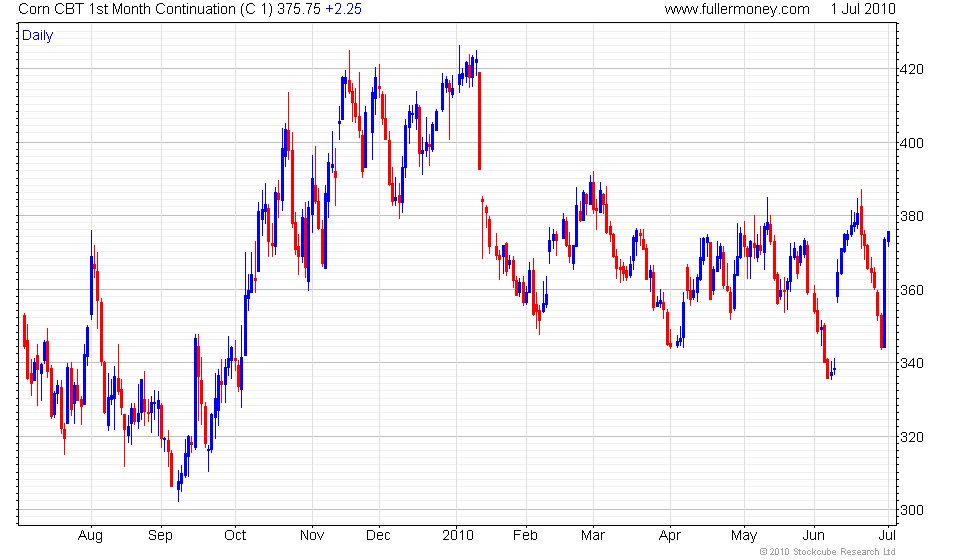Click the 'Oct' month label on the time axis
This screenshot has height=560, width=980.
235,536
